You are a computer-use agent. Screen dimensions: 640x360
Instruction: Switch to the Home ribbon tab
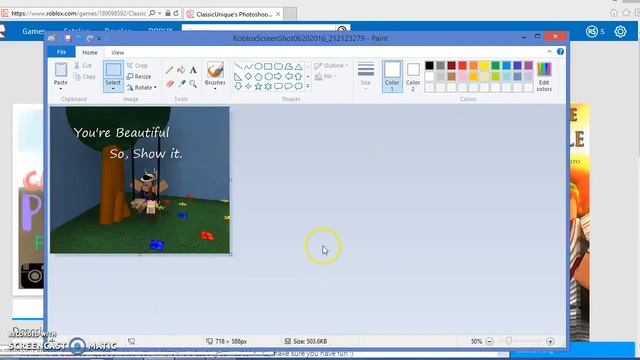coord(90,52)
